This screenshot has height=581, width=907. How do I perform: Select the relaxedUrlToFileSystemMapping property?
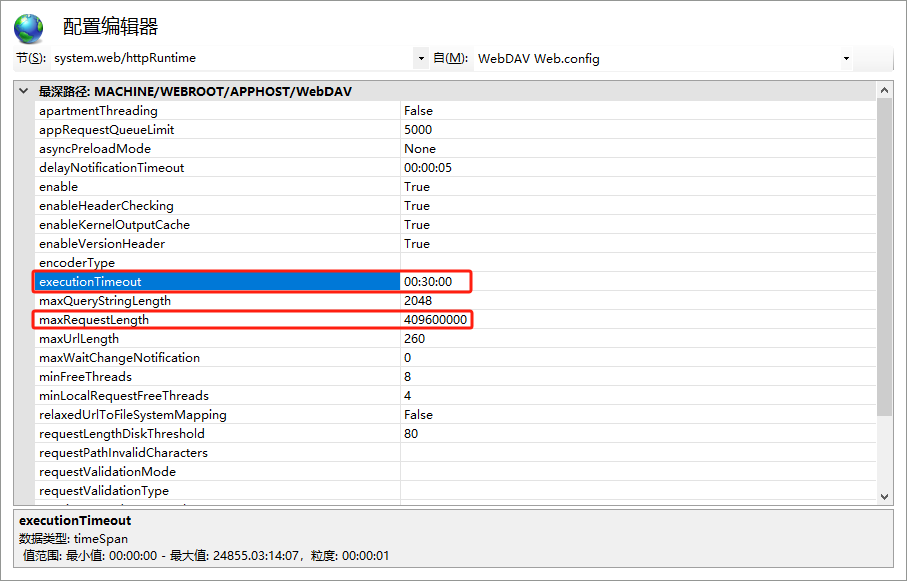click(x=132, y=415)
